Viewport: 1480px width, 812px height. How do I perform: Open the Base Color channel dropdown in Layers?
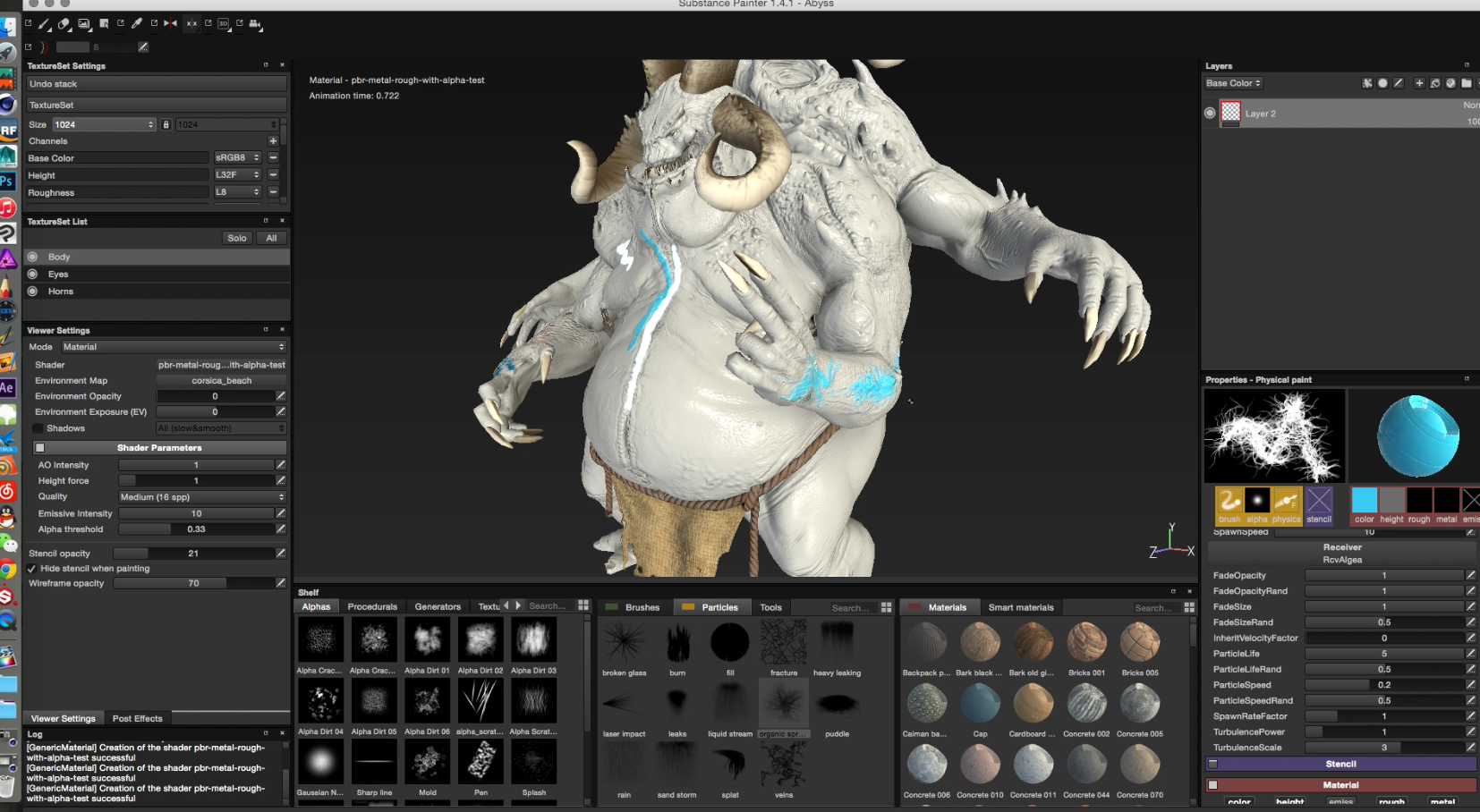tap(1234, 83)
